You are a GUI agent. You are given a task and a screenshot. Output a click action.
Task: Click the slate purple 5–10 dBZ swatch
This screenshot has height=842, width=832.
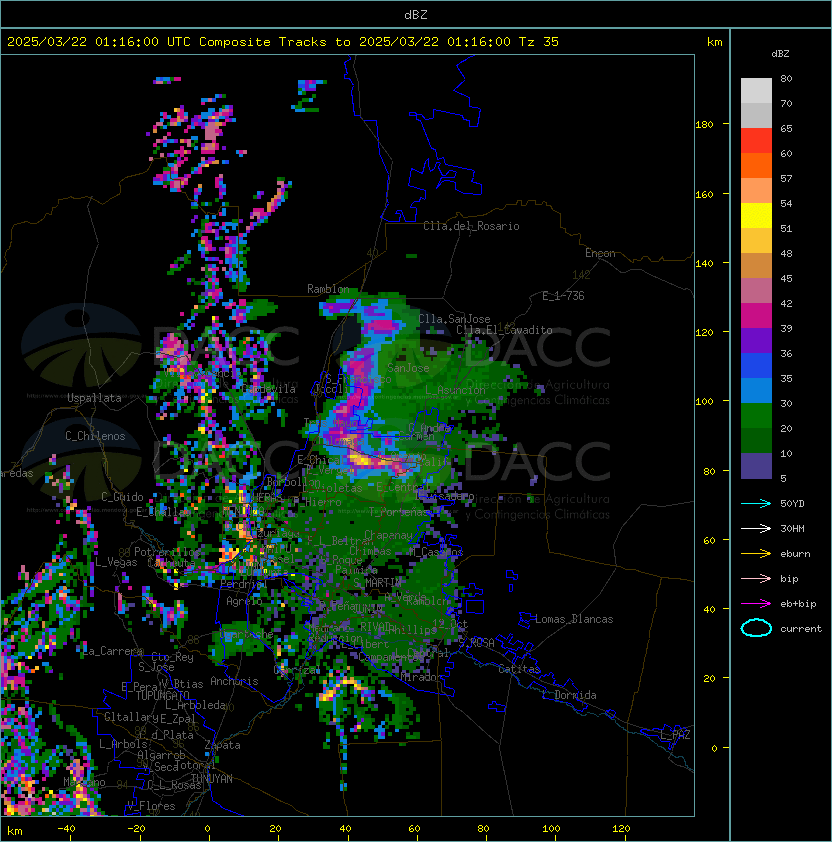point(756,465)
